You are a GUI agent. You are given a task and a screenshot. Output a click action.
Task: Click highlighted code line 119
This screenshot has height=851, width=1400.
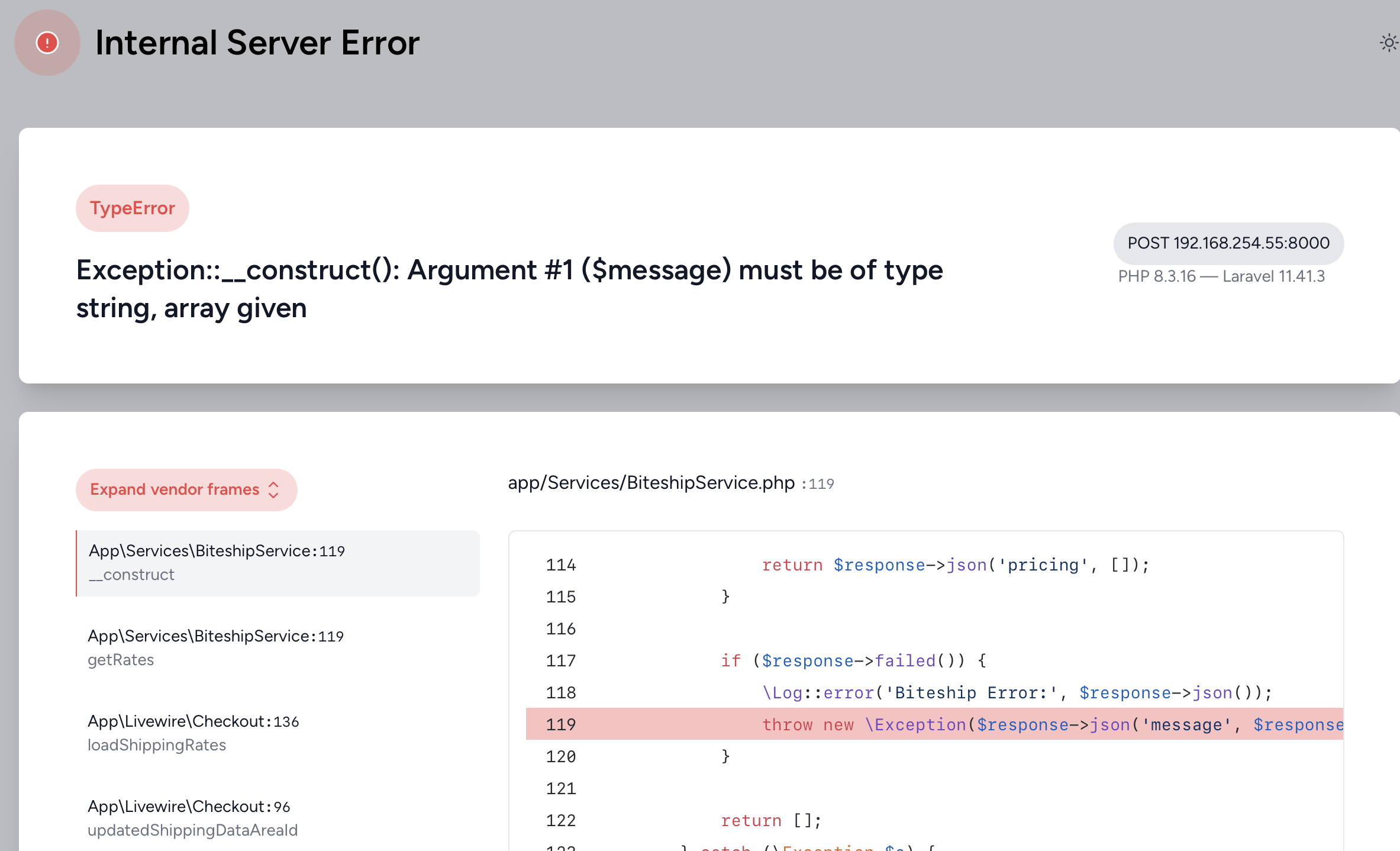coord(934,724)
